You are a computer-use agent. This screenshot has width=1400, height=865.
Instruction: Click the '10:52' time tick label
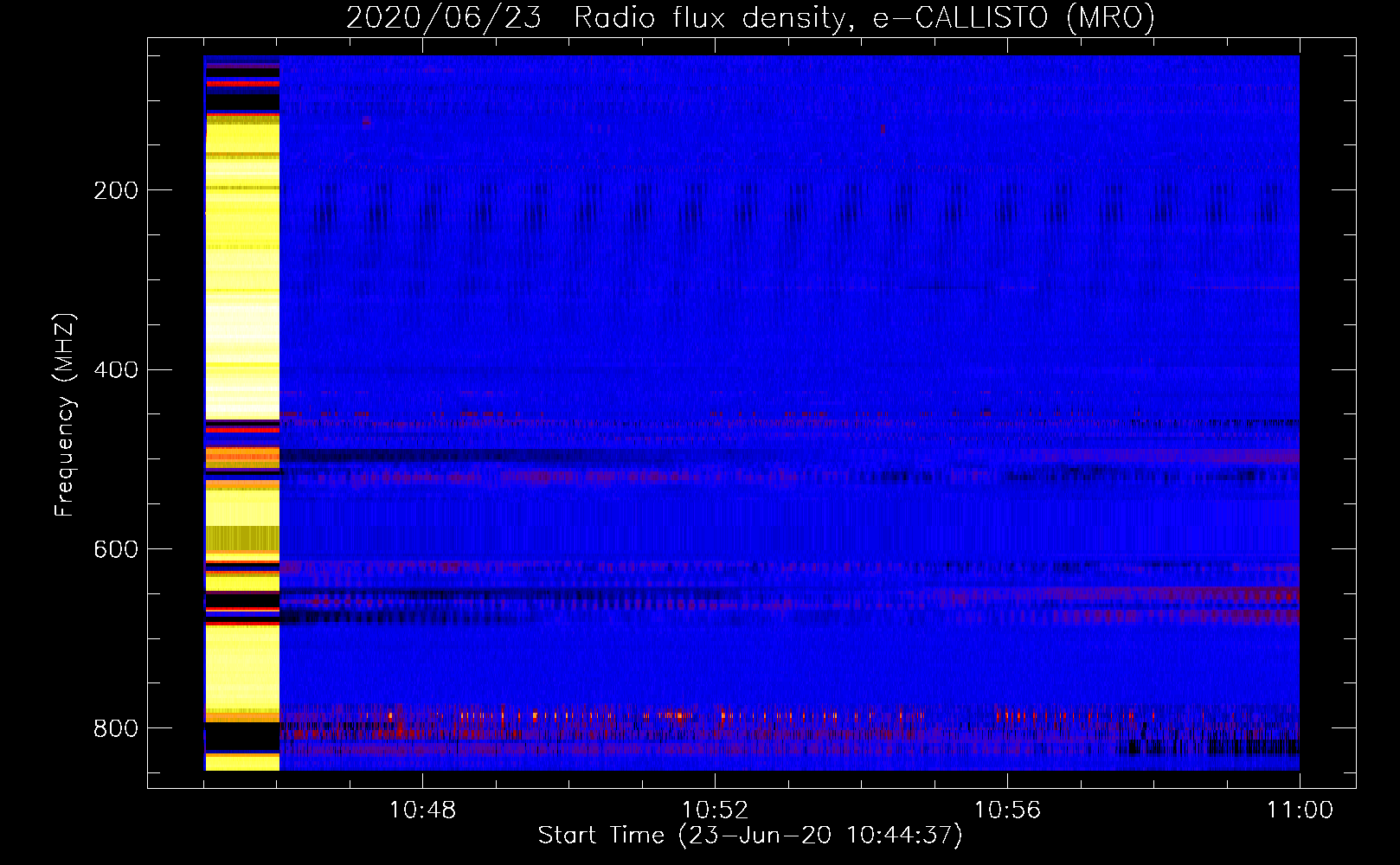[715, 811]
